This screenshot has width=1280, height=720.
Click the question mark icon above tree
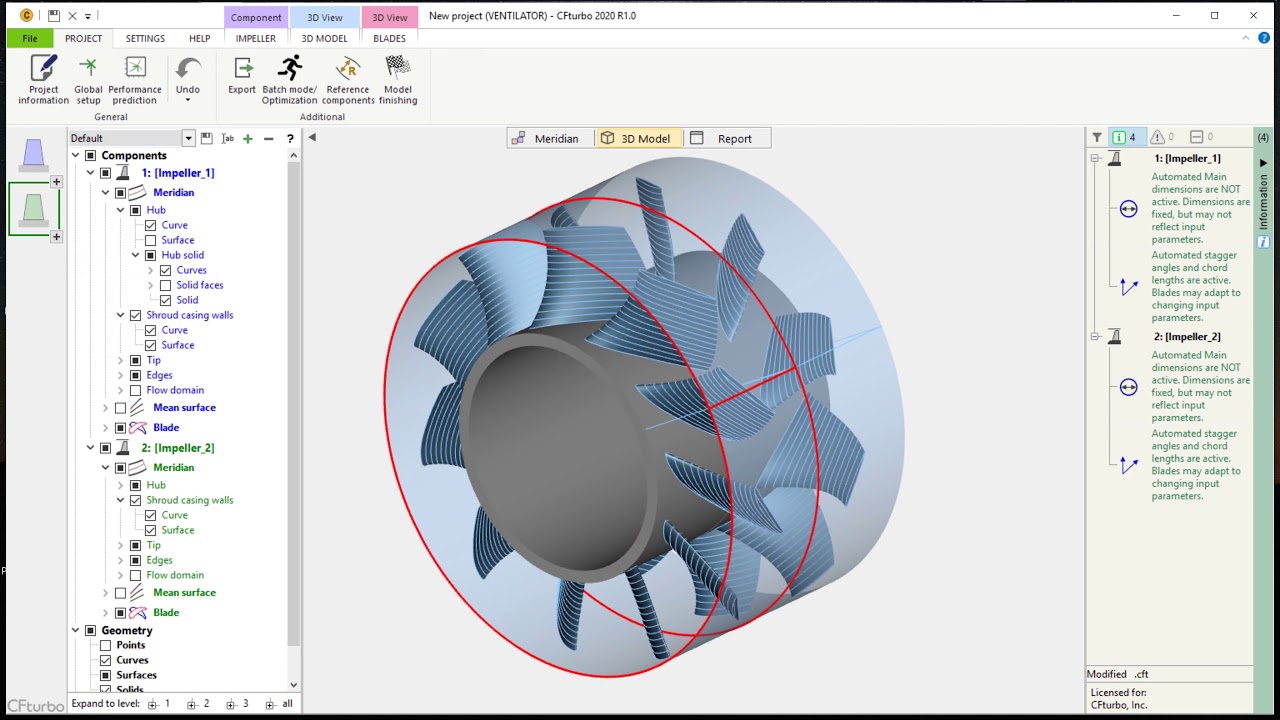tap(290, 138)
